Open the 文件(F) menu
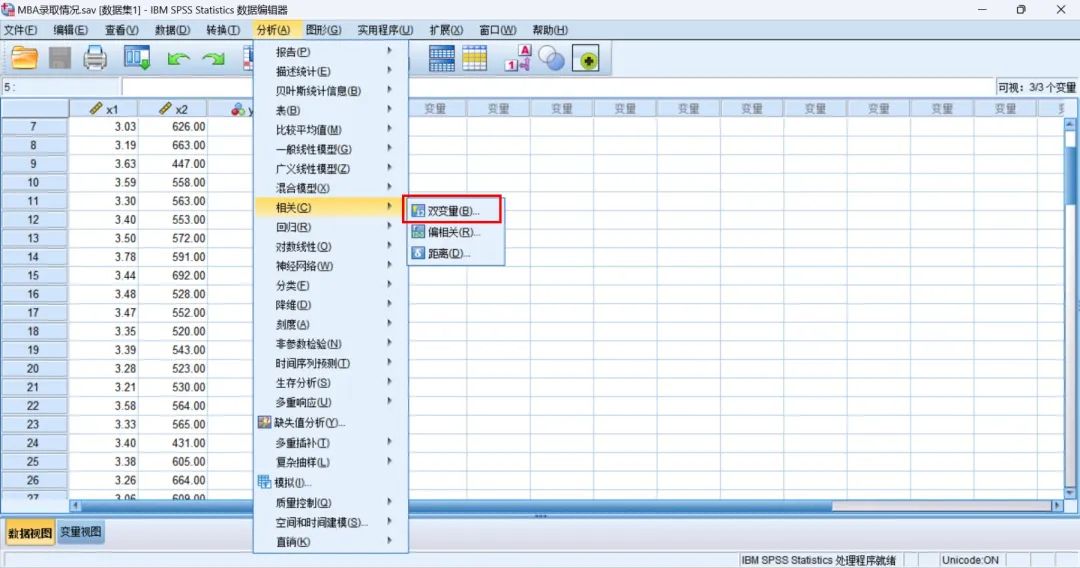 point(21,30)
